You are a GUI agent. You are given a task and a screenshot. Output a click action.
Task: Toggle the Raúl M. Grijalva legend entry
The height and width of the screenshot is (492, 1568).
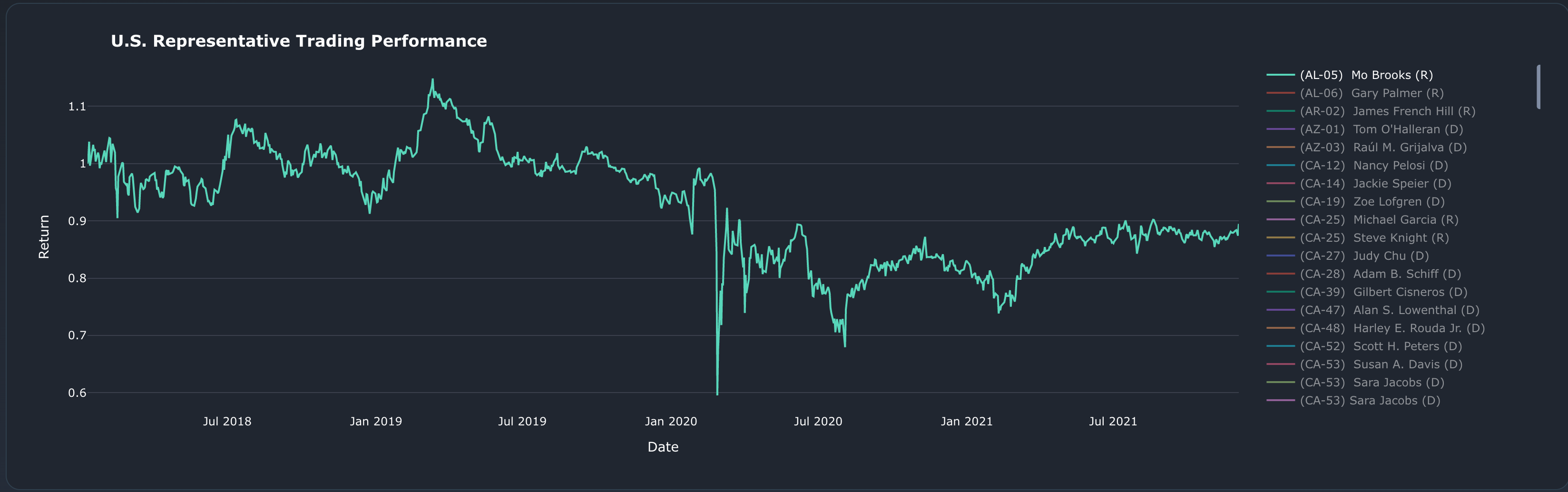point(1366,148)
